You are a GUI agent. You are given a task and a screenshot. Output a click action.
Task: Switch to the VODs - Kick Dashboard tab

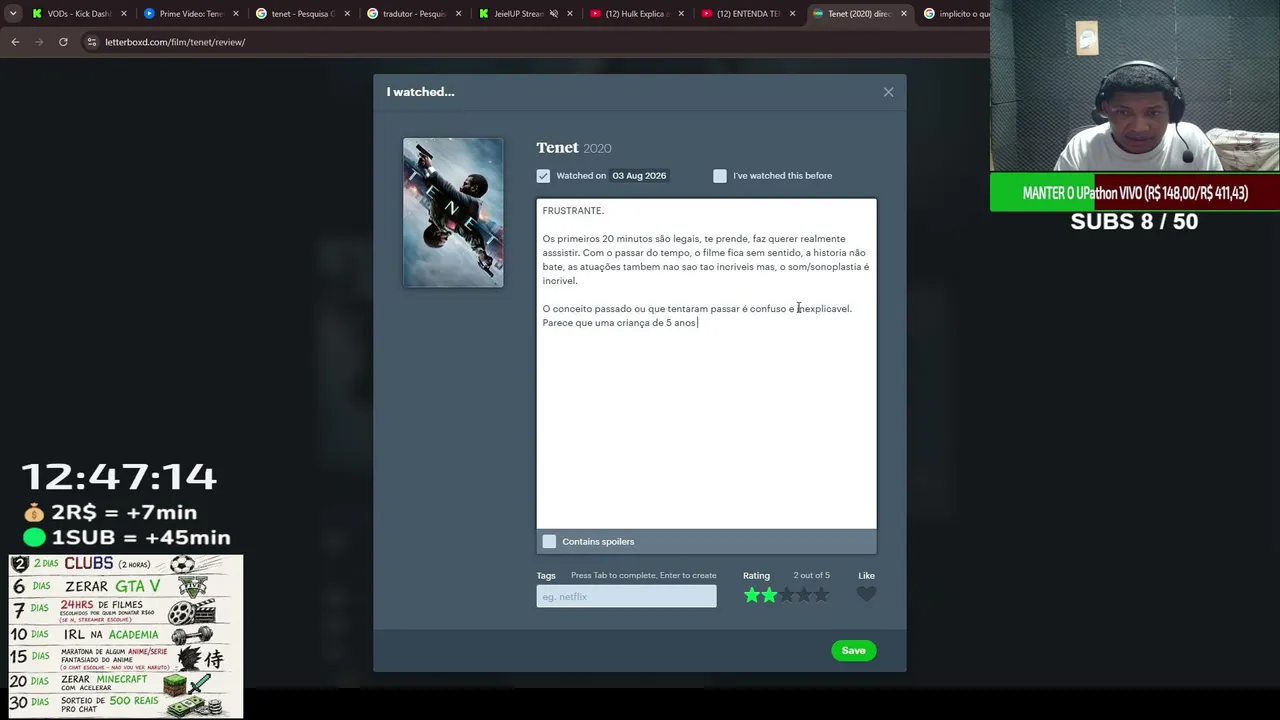click(80, 14)
